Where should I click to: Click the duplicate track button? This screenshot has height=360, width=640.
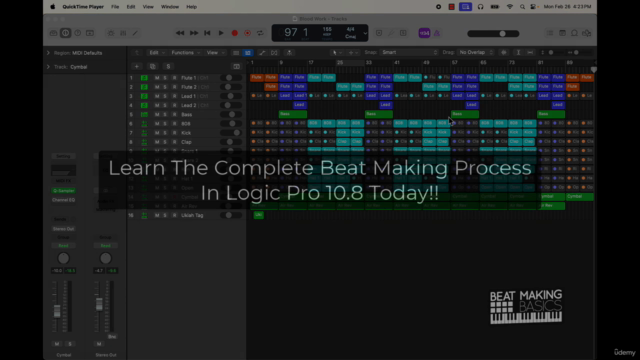(153, 67)
